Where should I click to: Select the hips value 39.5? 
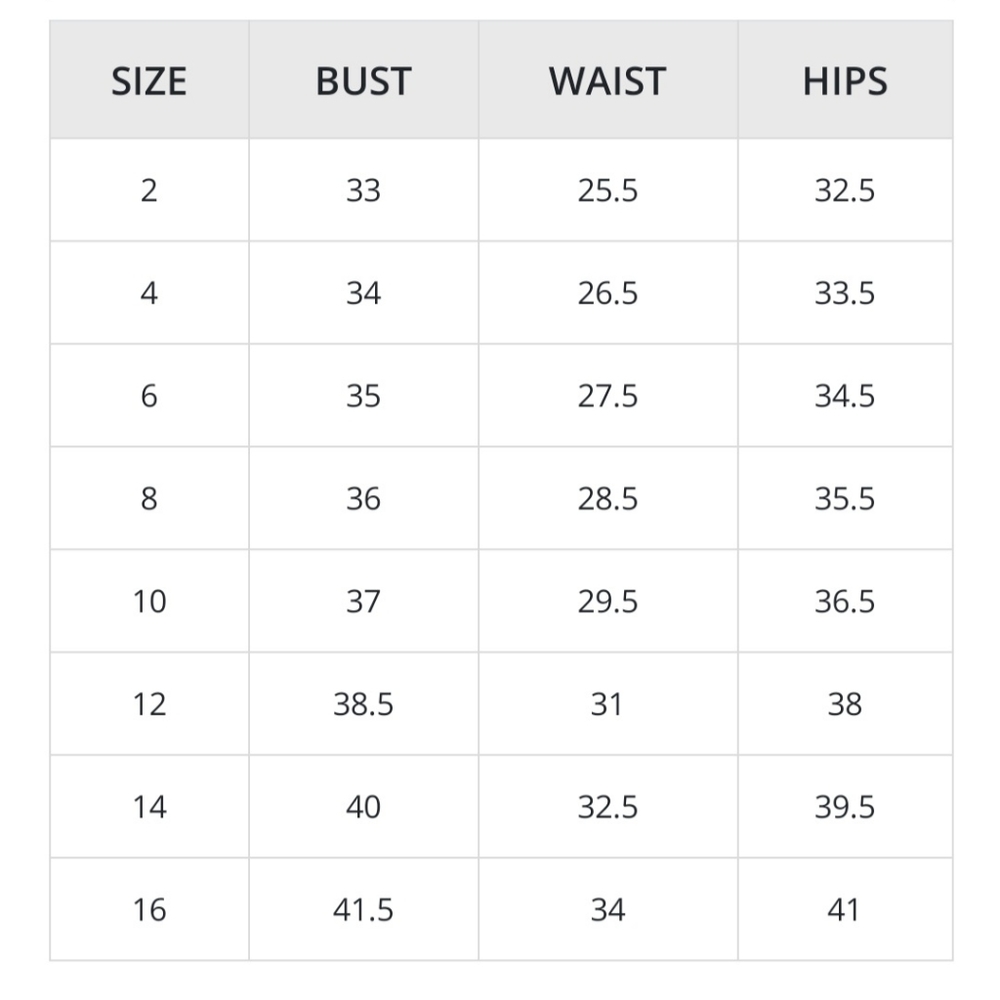(845, 807)
